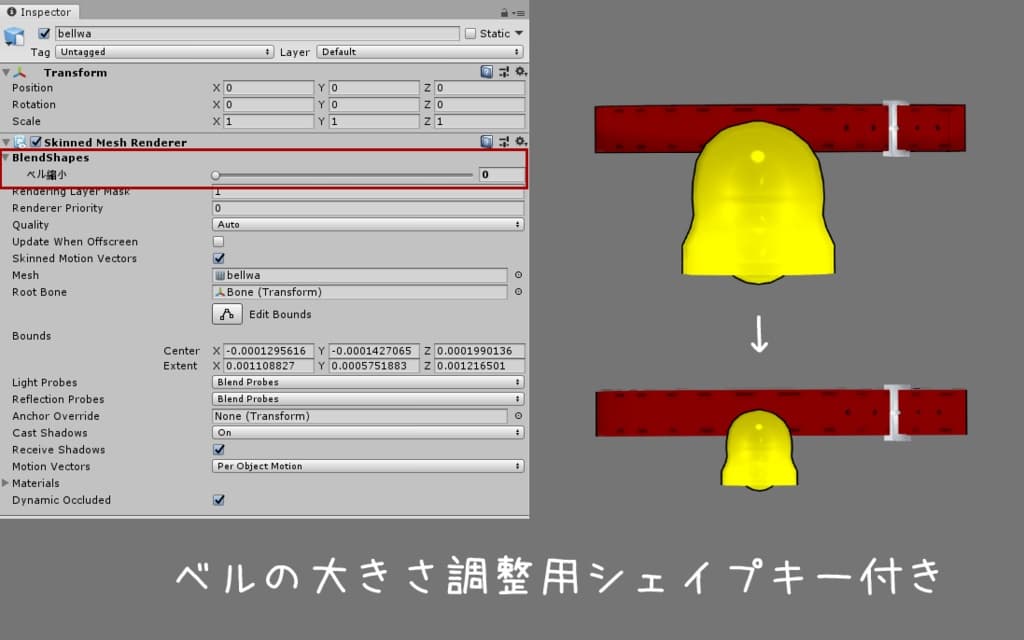Screen dimensions: 1024x640
Task: Toggle the Receive Shadows checkbox
Action: [219, 449]
